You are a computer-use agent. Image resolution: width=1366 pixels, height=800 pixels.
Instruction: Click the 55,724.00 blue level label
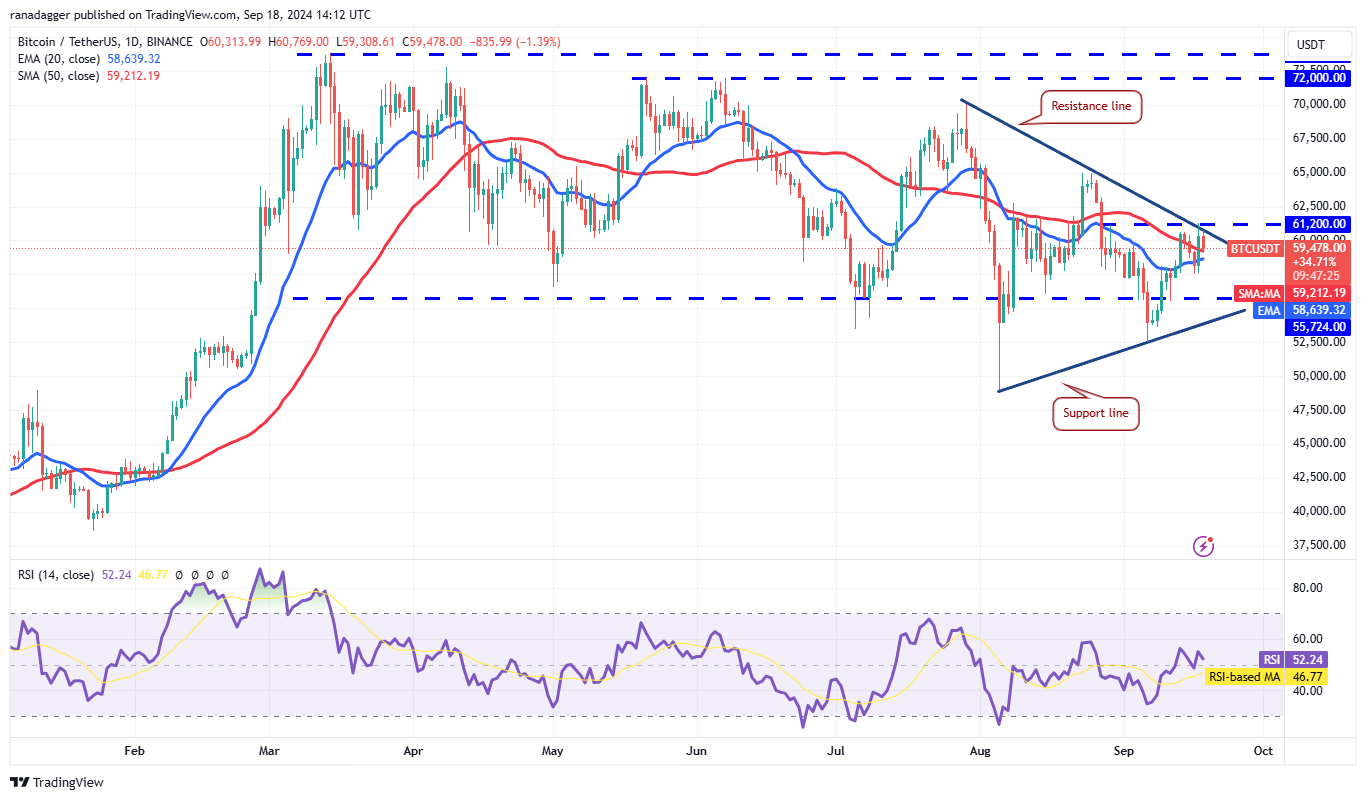click(1317, 327)
